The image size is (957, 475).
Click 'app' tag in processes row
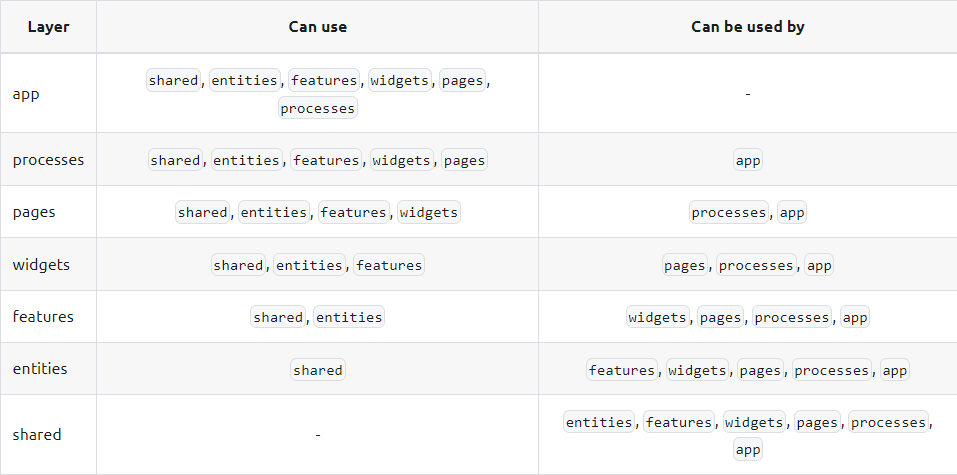[748, 161]
